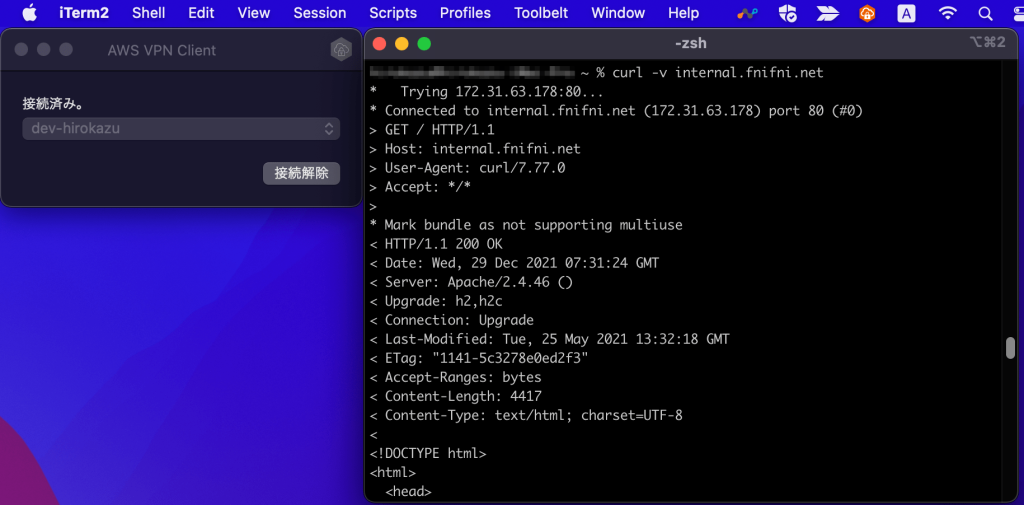This screenshot has width=1024, height=505.
Task: Click the User-Agent: curl/7.77.0 line
Action: (467, 168)
